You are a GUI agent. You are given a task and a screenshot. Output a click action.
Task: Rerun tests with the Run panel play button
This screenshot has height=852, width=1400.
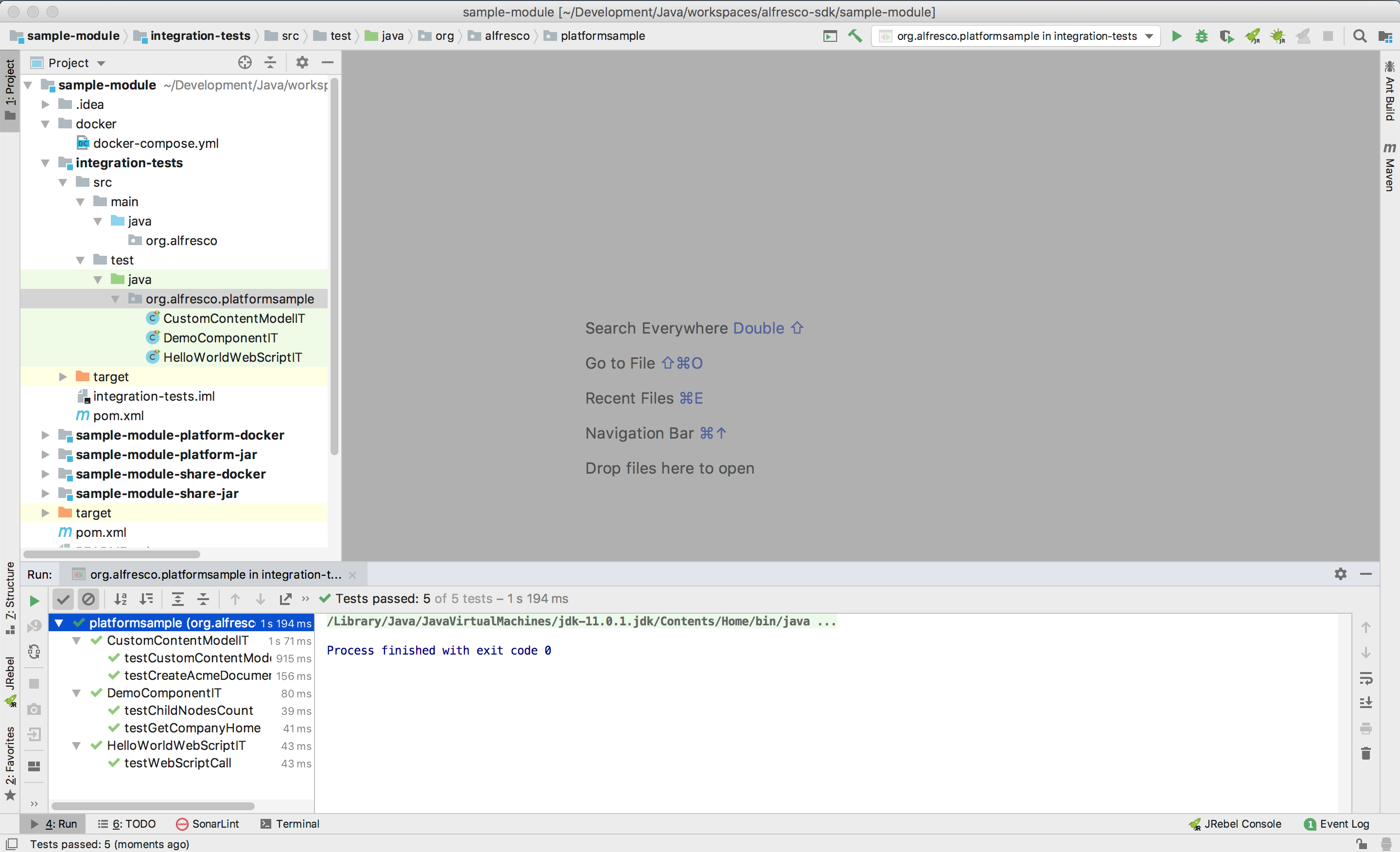34,600
